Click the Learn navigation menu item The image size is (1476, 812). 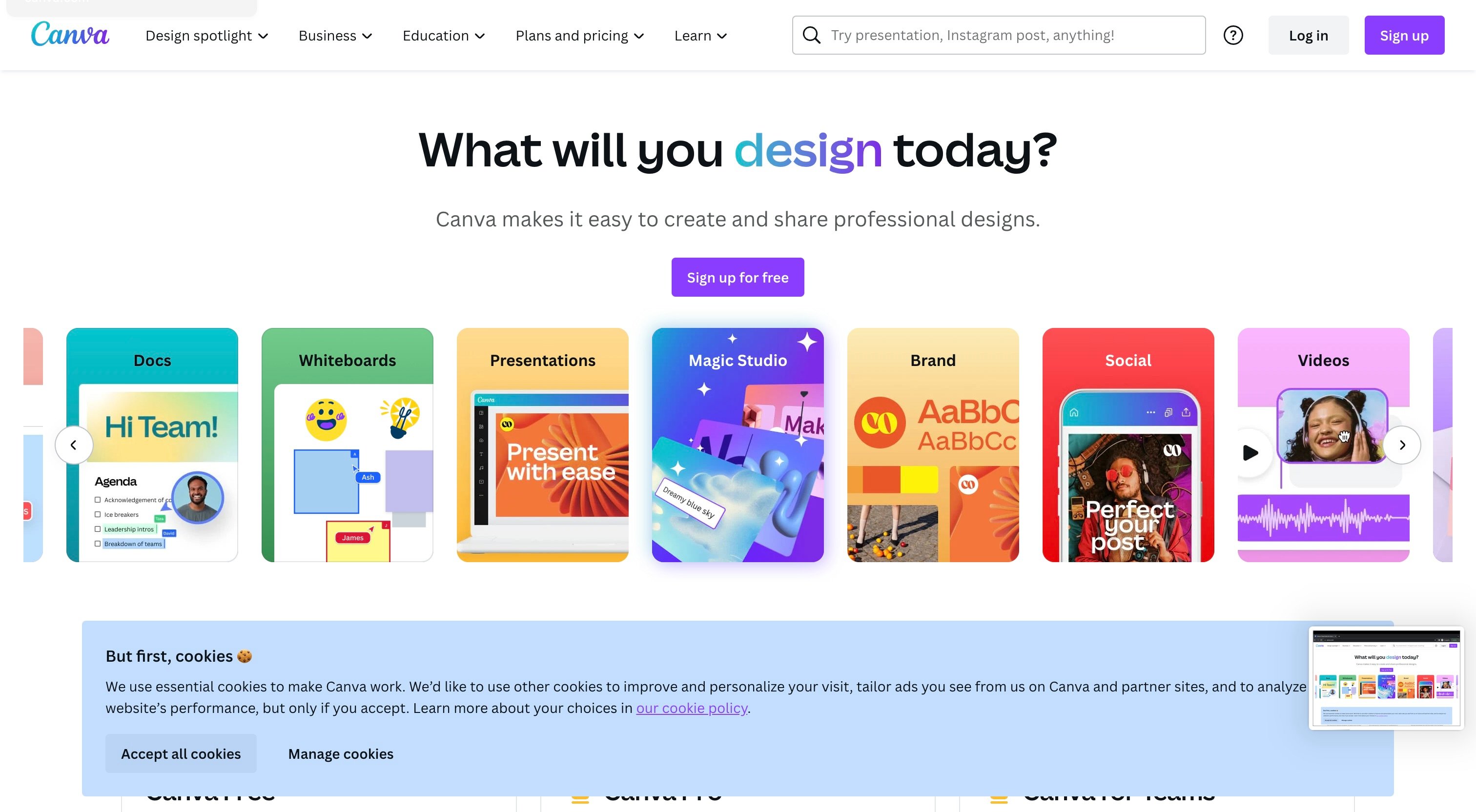pyautogui.click(x=701, y=35)
